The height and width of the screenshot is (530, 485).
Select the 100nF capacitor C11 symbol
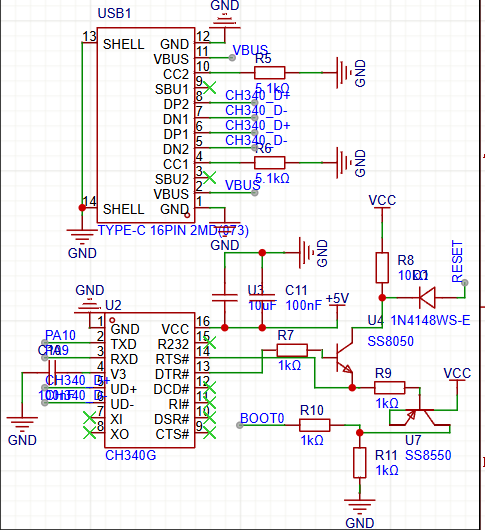[262, 297]
